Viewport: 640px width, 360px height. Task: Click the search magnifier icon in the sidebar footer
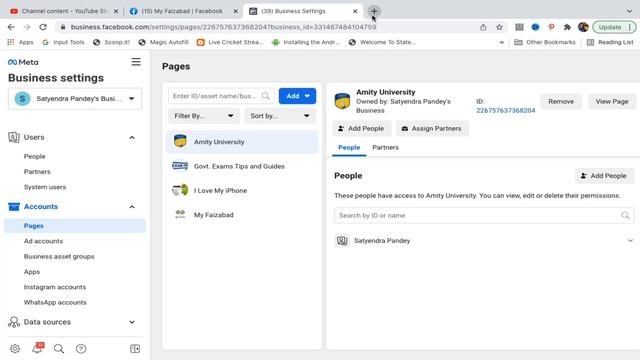(x=59, y=349)
